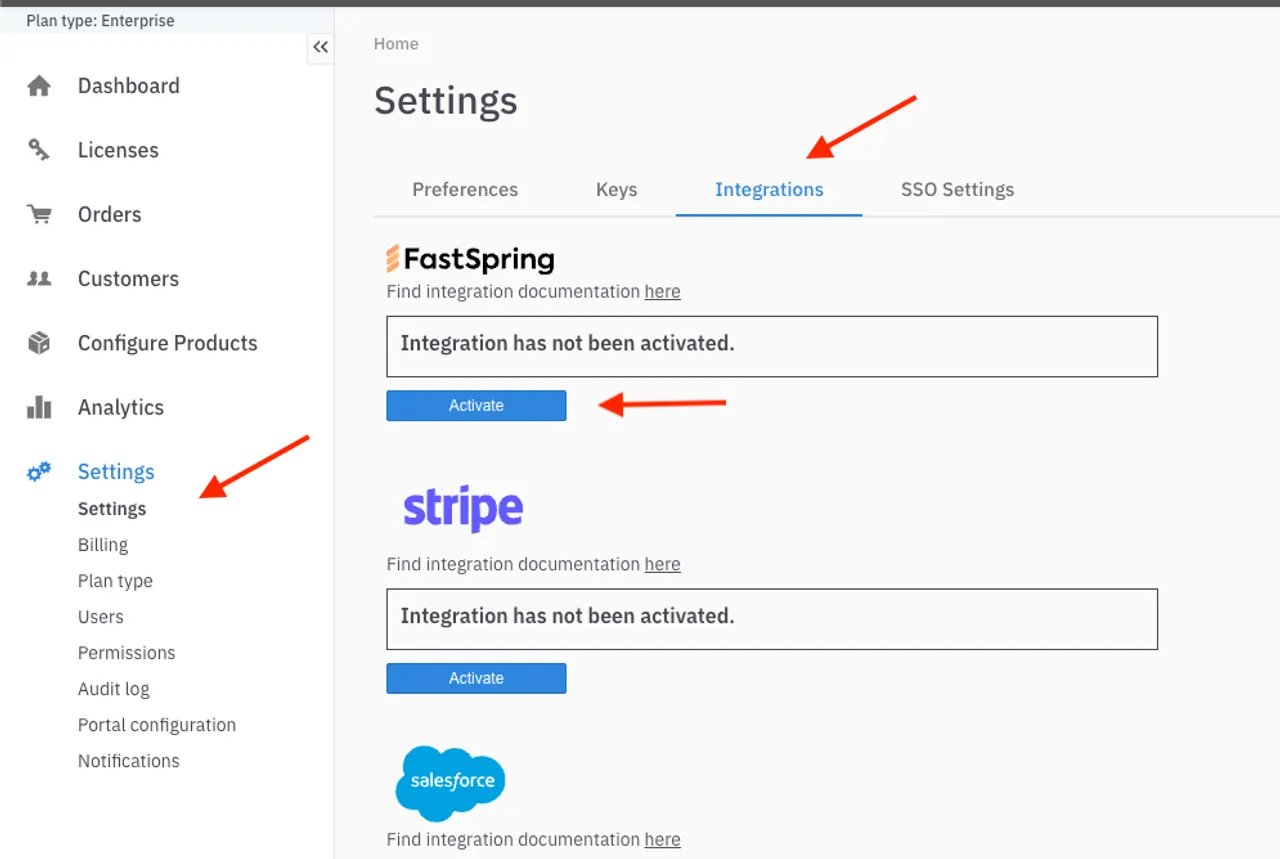Open Salesforce documentation via the here link
Screen dimensions: 1280x859
coord(662,839)
